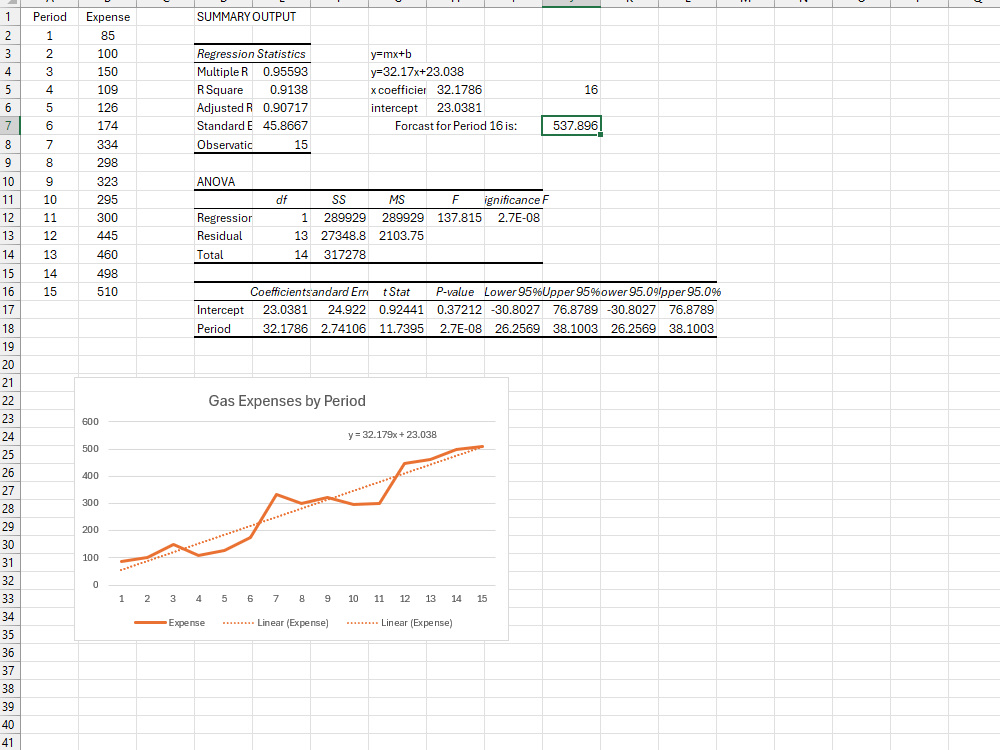Click the Intercept row label in coefficients table
The width and height of the screenshot is (1000, 750).
pyautogui.click(x=223, y=309)
